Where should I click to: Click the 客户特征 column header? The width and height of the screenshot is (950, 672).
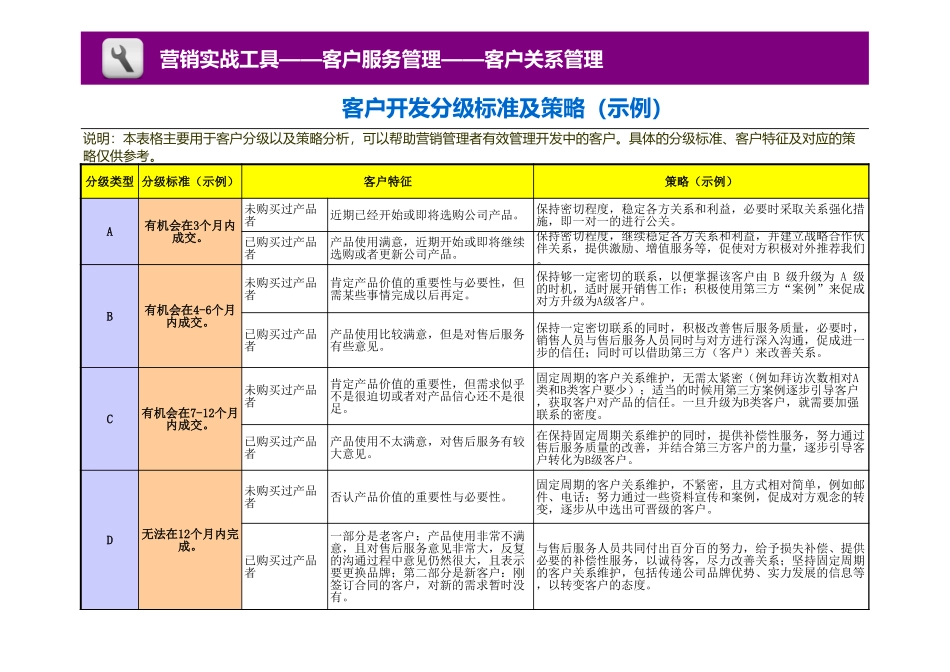[387, 183]
